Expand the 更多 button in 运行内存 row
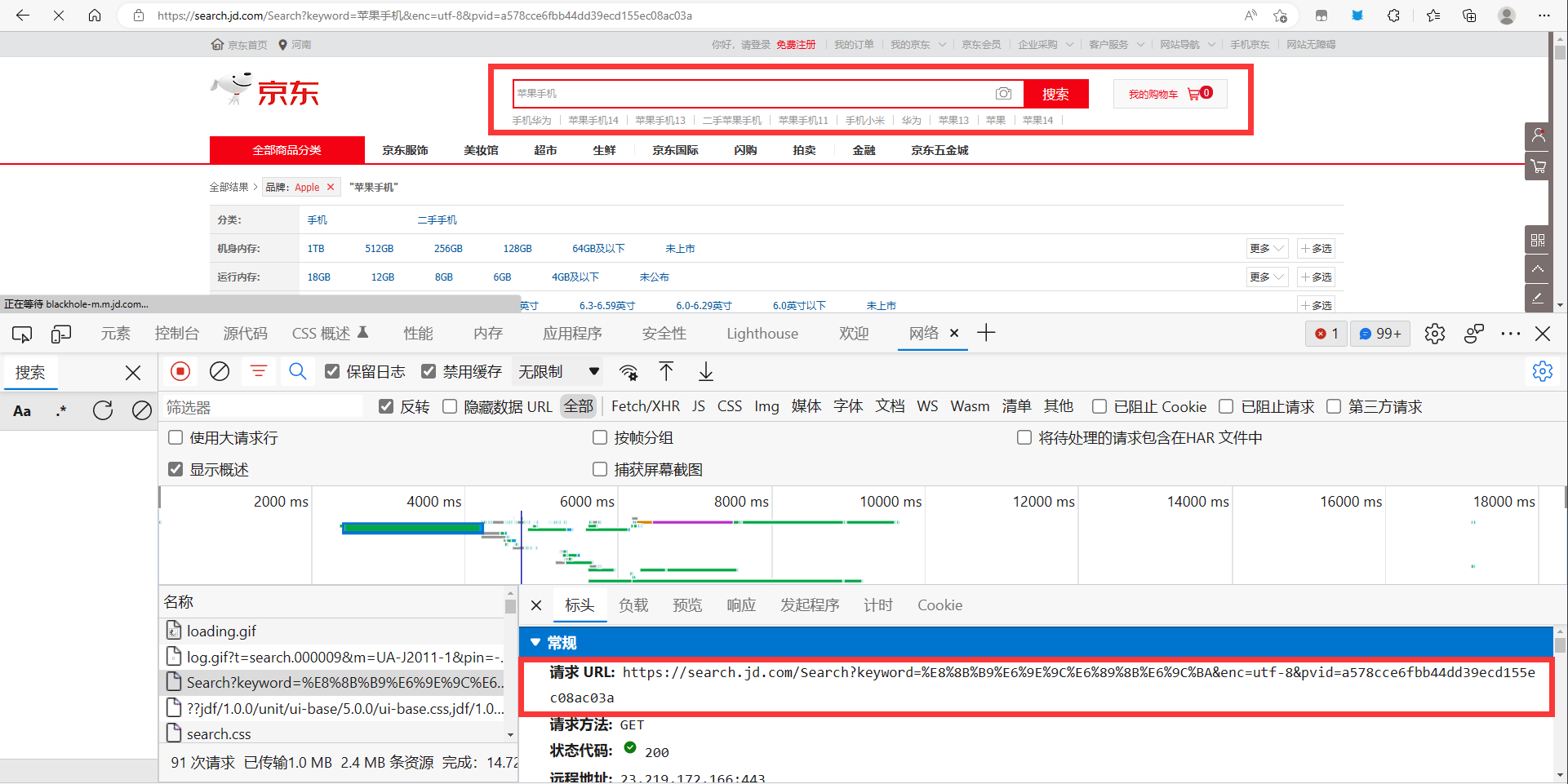The height and width of the screenshot is (784, 1568). [x=1267, y=277]
